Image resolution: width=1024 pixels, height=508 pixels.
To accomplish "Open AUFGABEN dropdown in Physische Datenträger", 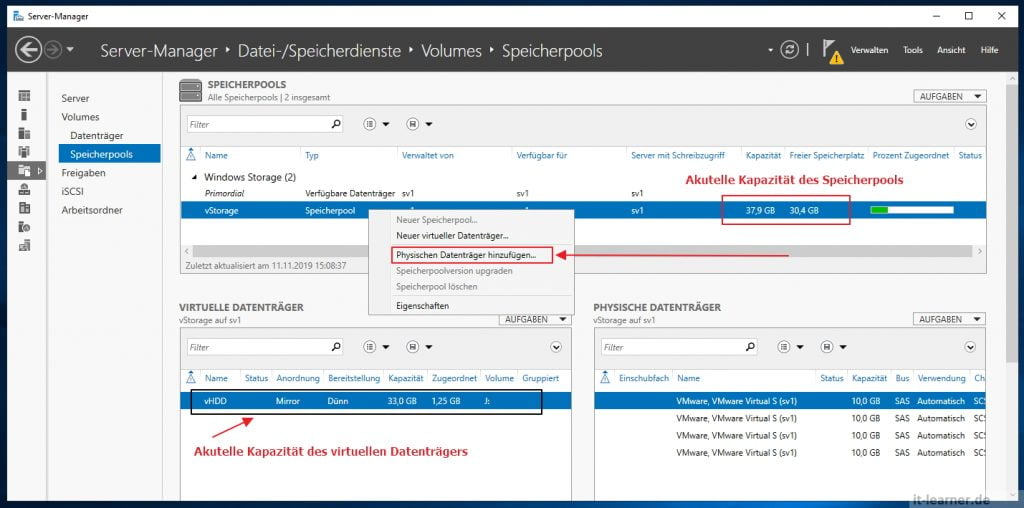I will point(950,319).
